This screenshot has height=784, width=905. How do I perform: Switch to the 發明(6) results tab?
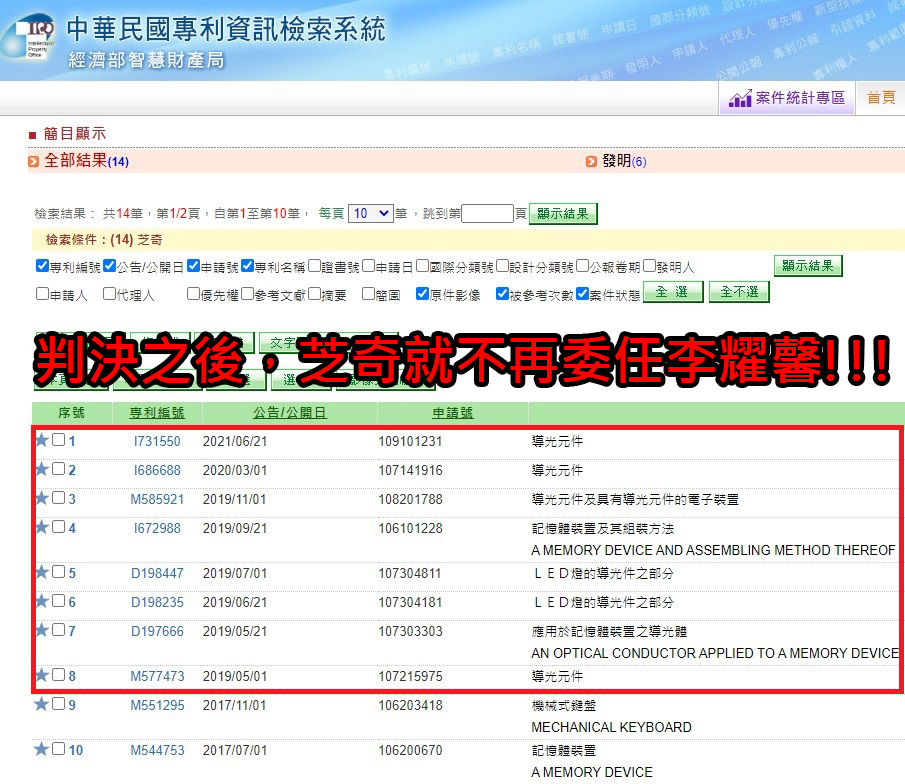click(x=624, y=161)
